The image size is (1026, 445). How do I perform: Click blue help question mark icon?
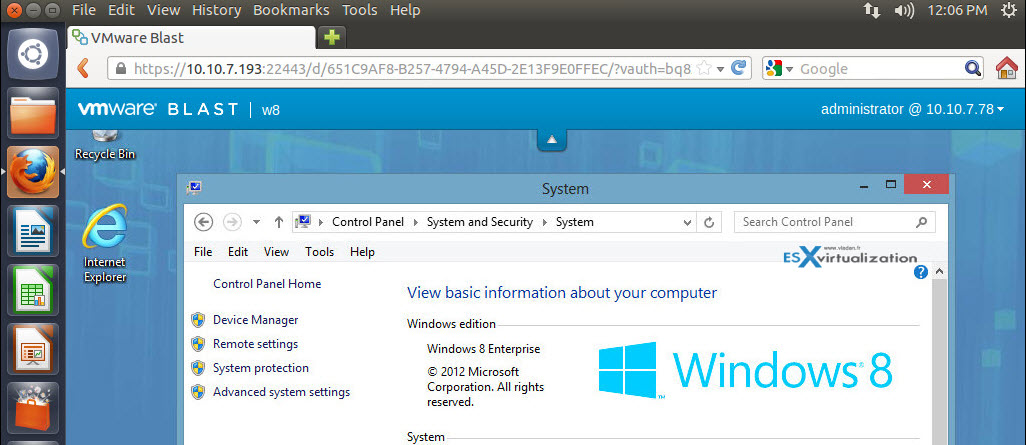click(x=921, y=272)
